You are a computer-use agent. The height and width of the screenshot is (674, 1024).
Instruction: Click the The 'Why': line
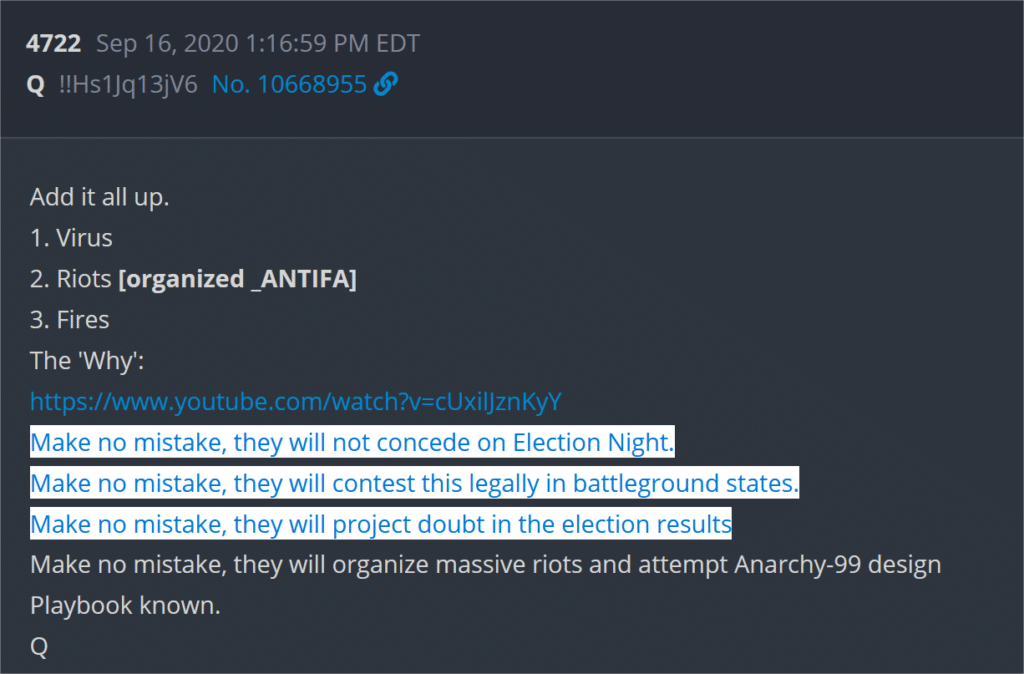[87, 361]
